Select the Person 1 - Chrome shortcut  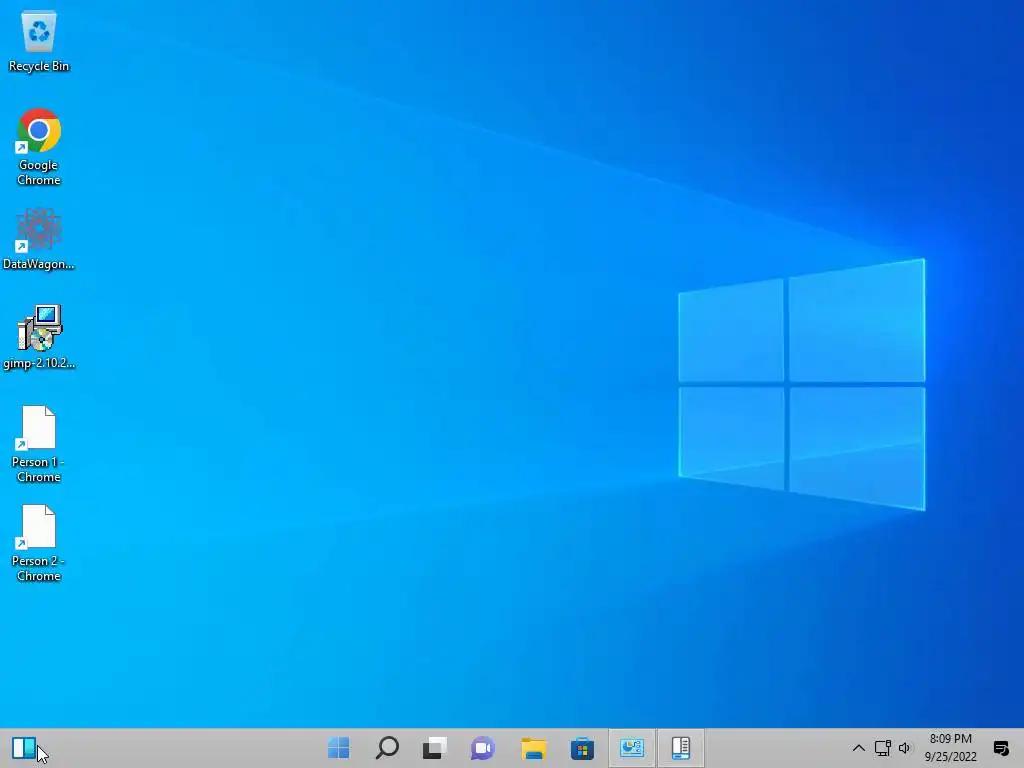39,444
